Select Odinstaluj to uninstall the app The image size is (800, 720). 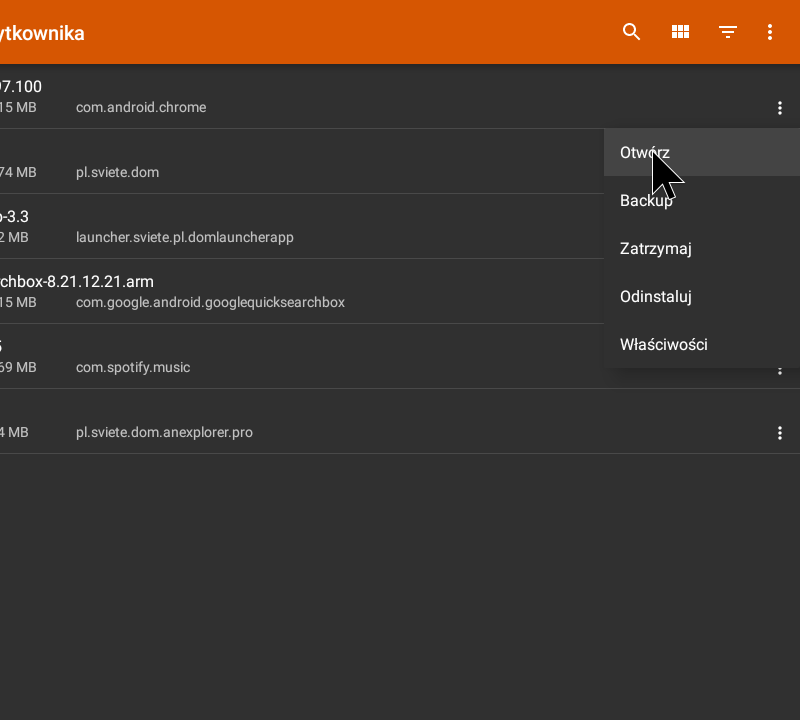pos(656,297)
